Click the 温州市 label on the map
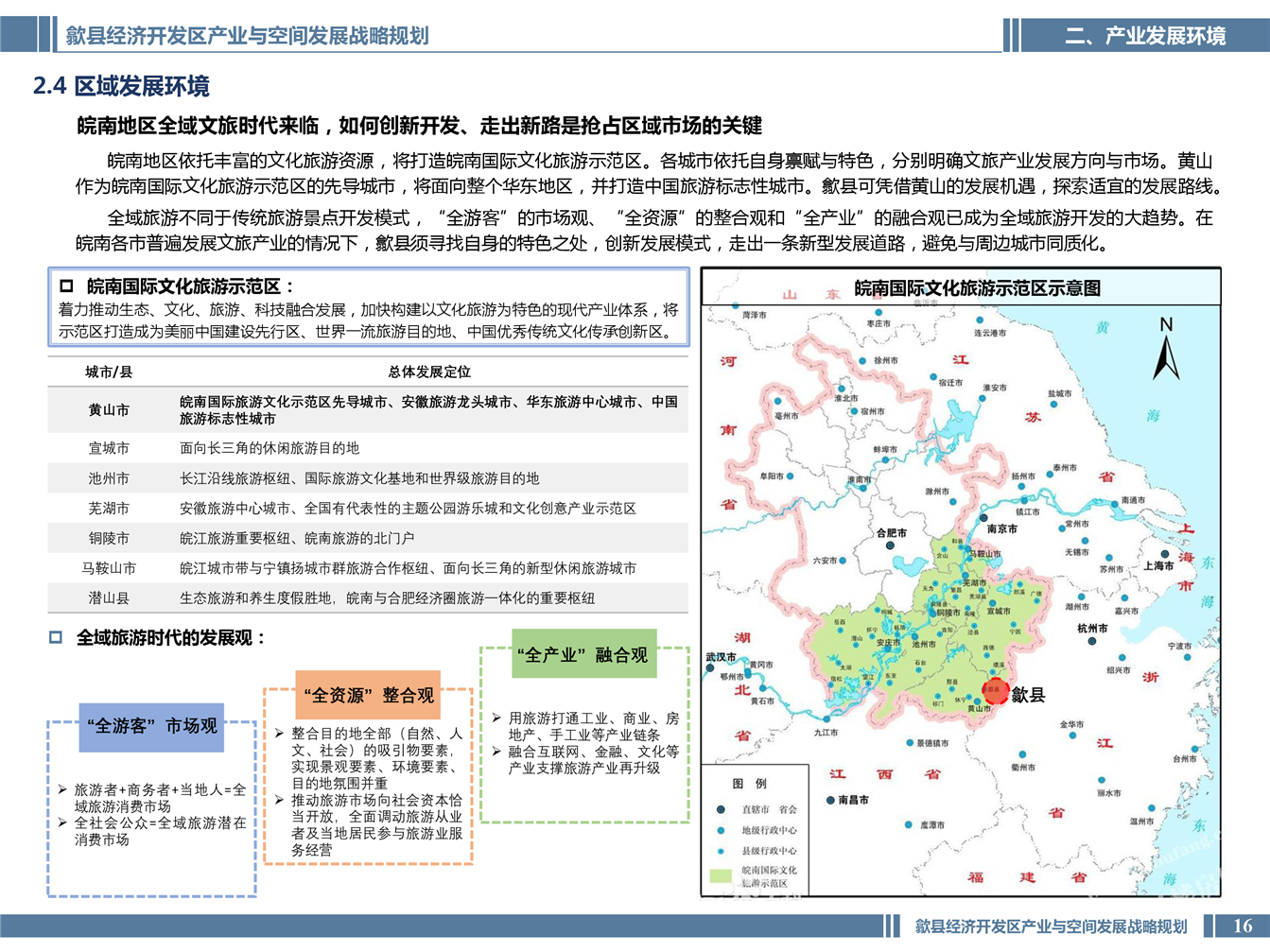Image resolution: width=1270 pixels, height=952 pixels. coord(1141,821)
